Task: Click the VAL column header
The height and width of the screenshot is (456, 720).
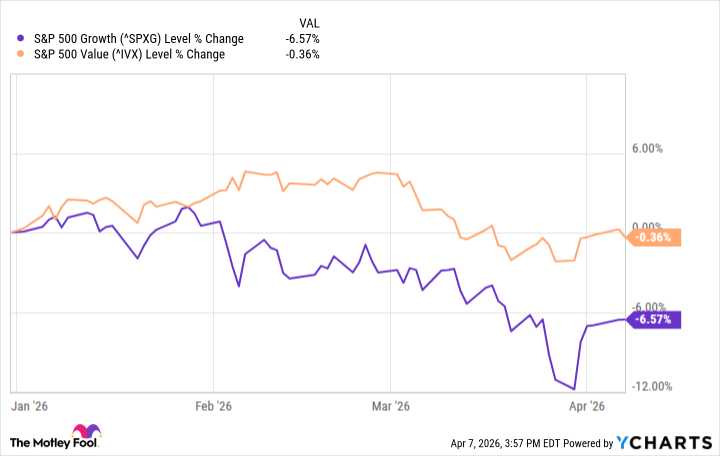Action: click(x=311, y=21)
